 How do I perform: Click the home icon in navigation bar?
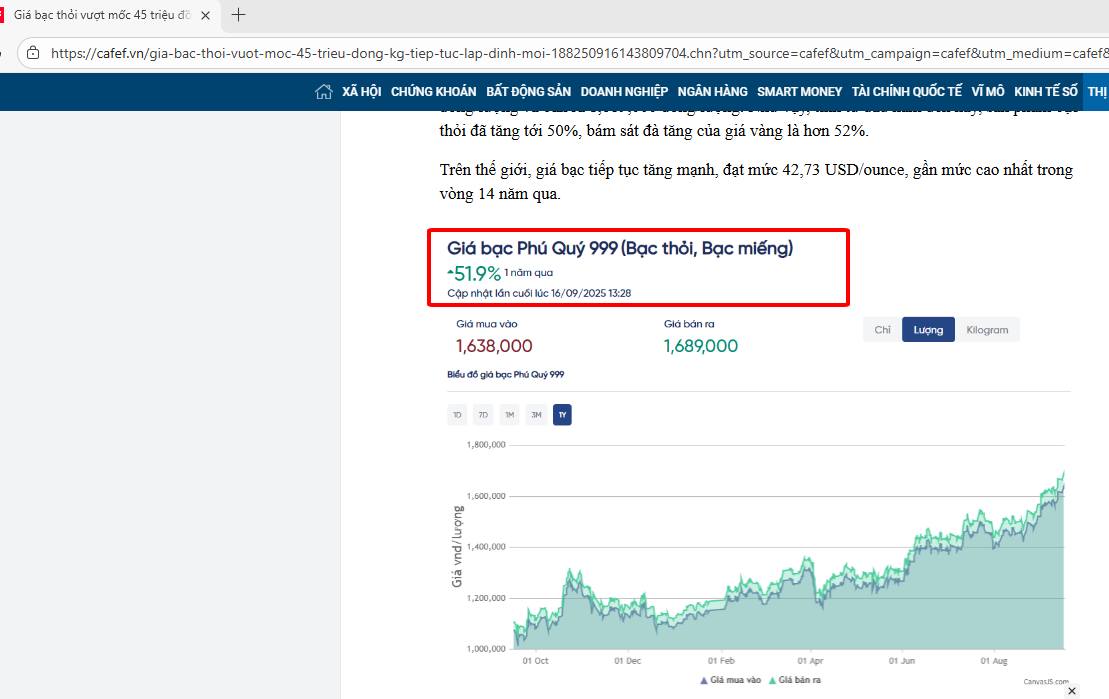pos(323,92)
